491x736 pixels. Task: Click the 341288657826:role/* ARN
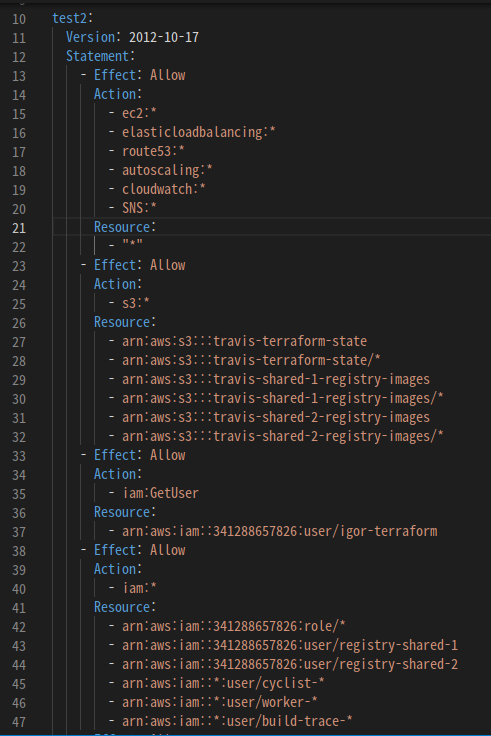pos(234,626)
